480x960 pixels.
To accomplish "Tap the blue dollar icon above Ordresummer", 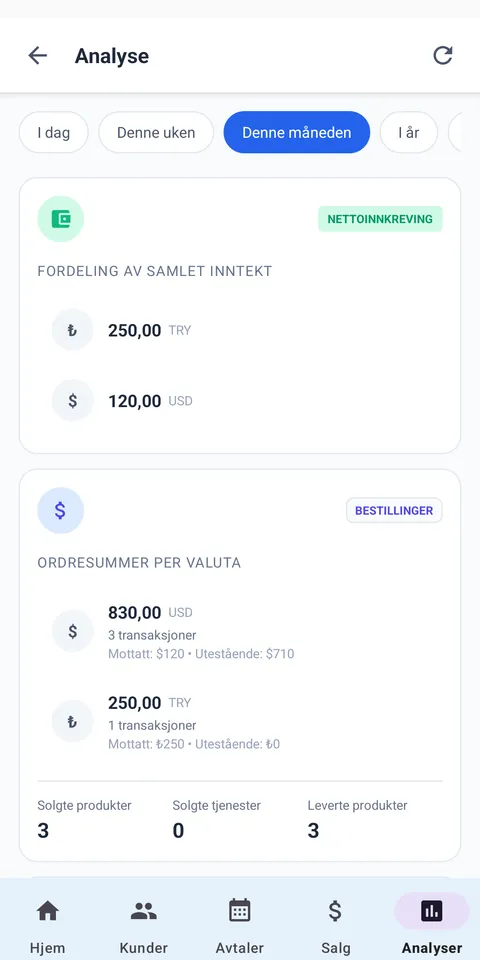I will pyautogui.click(x=61, y=511).
